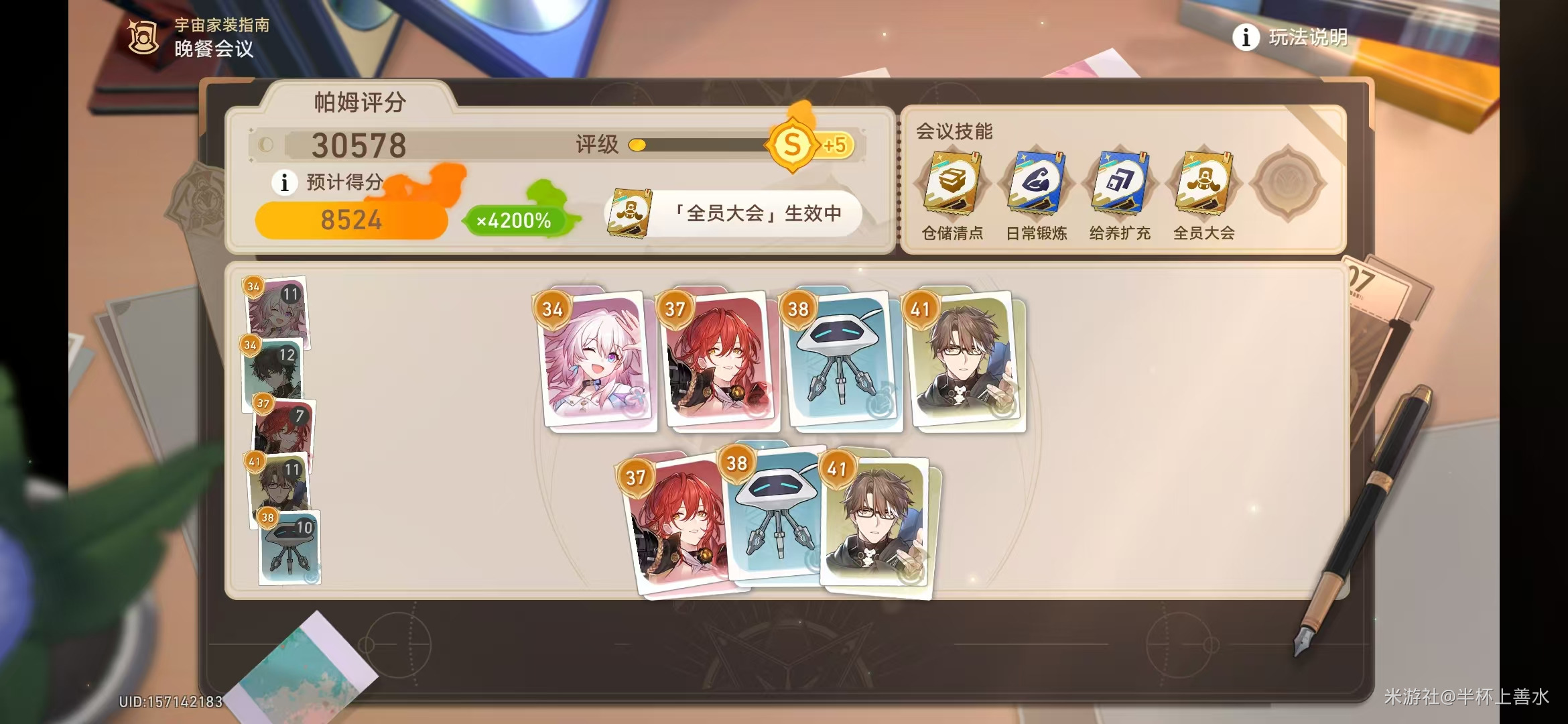Click the 8524 estimated score bar
This screenshot has width=1568, height=724.
(351, 220)
